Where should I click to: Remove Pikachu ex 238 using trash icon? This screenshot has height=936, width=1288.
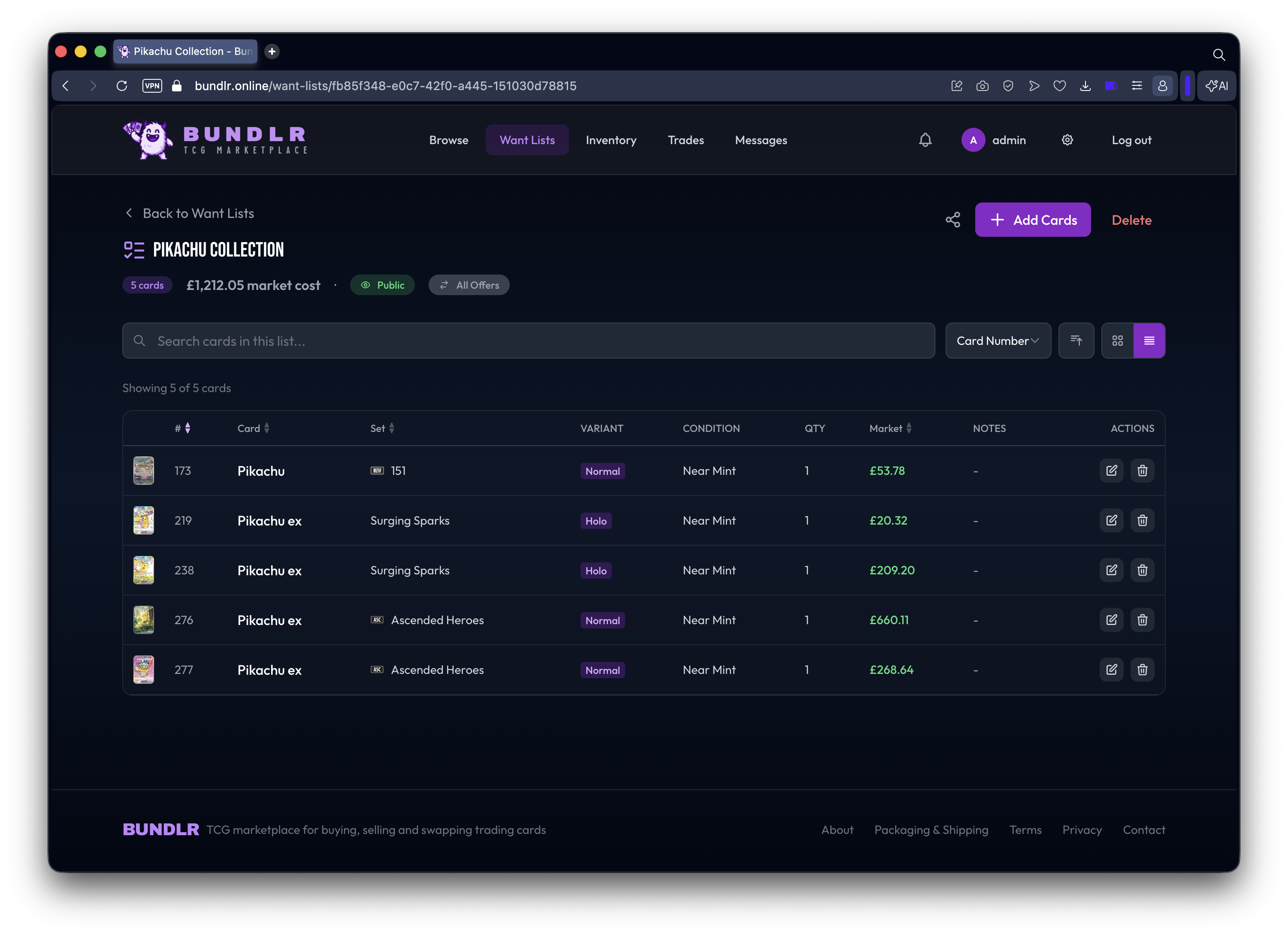point(1142,570)
